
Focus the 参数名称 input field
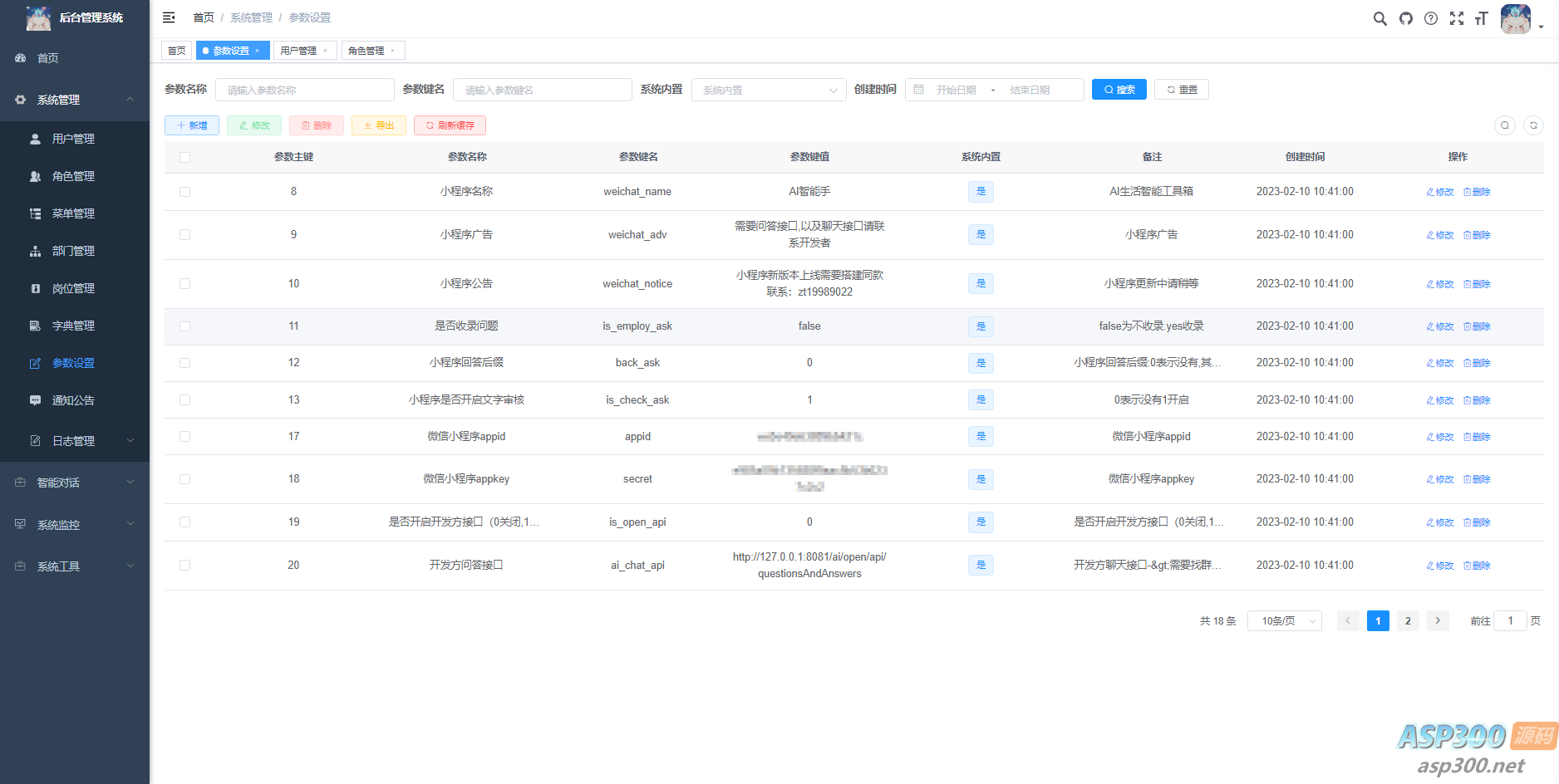305,90
